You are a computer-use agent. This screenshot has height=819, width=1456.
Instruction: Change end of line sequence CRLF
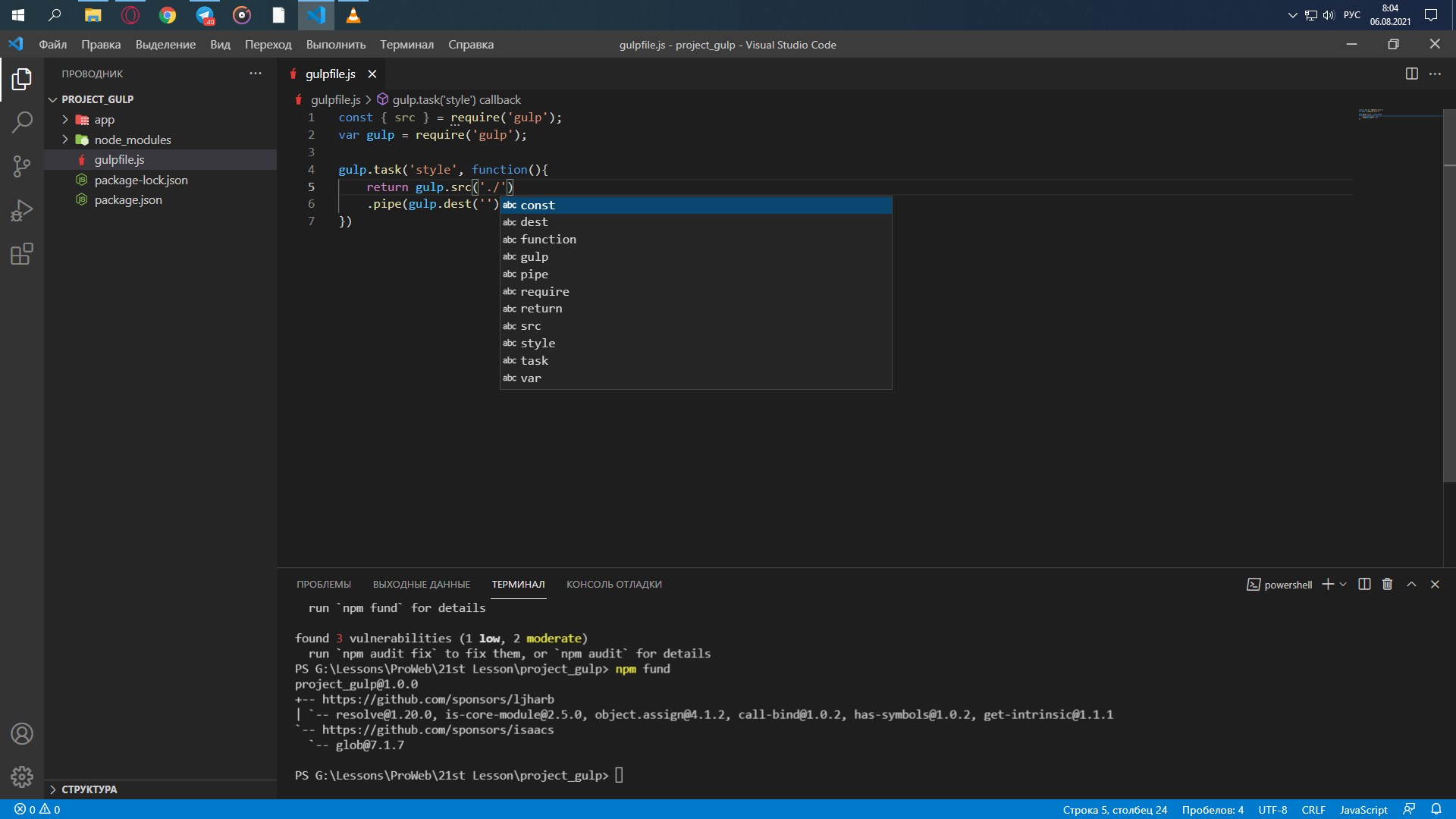pos(1313,810)
